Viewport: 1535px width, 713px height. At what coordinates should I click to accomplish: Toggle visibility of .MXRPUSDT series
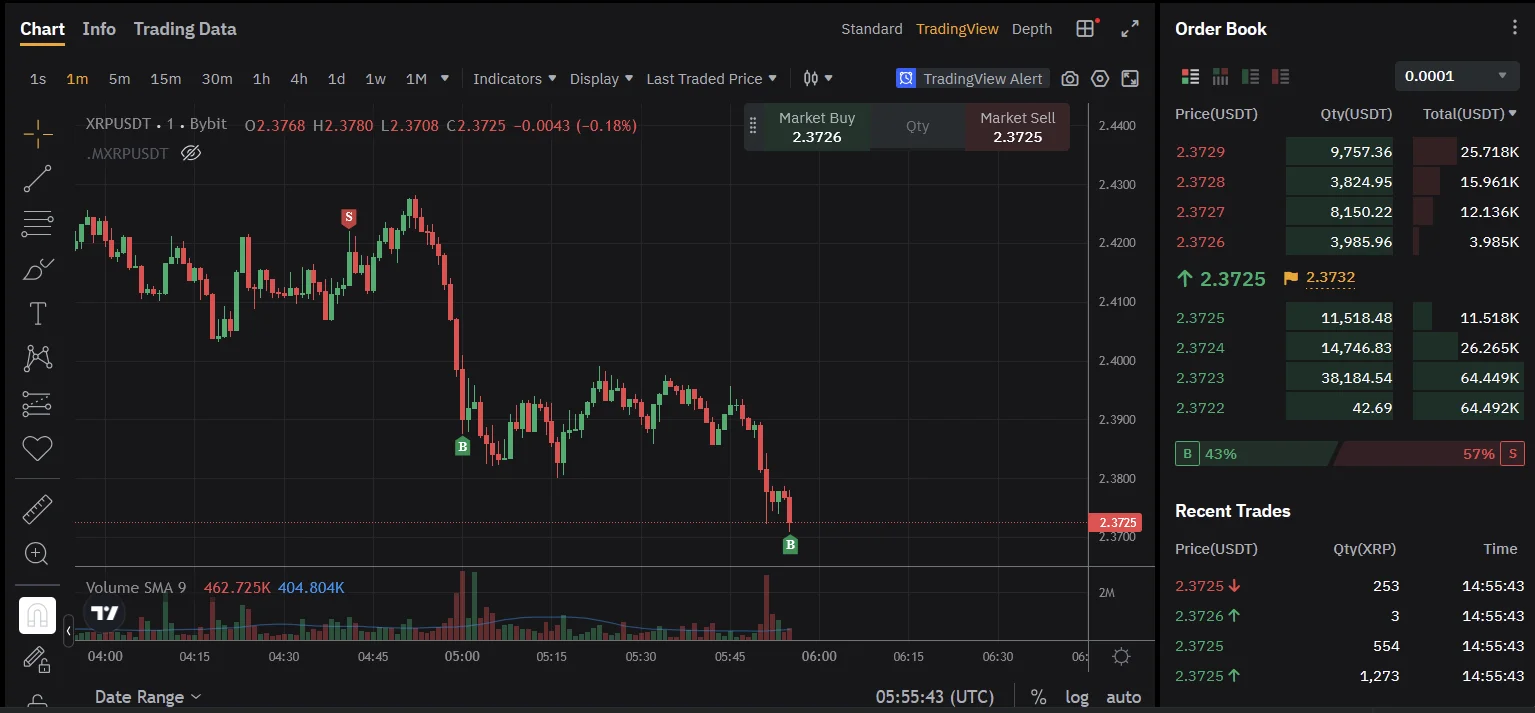coord(191,153)
